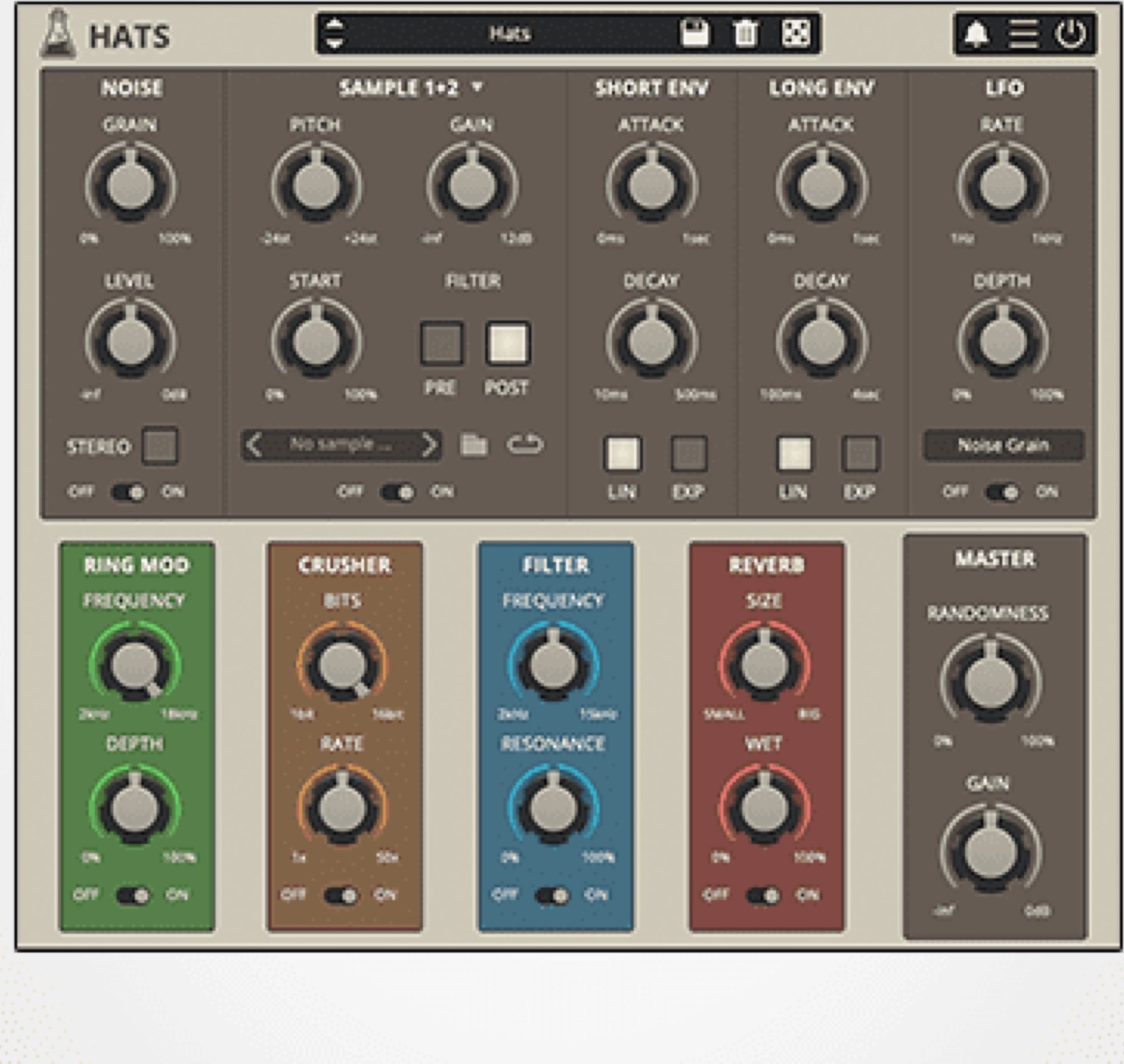Enable the Noise Stereo checkbox
Screen dimensions: 1124x1064
(160, 446)
